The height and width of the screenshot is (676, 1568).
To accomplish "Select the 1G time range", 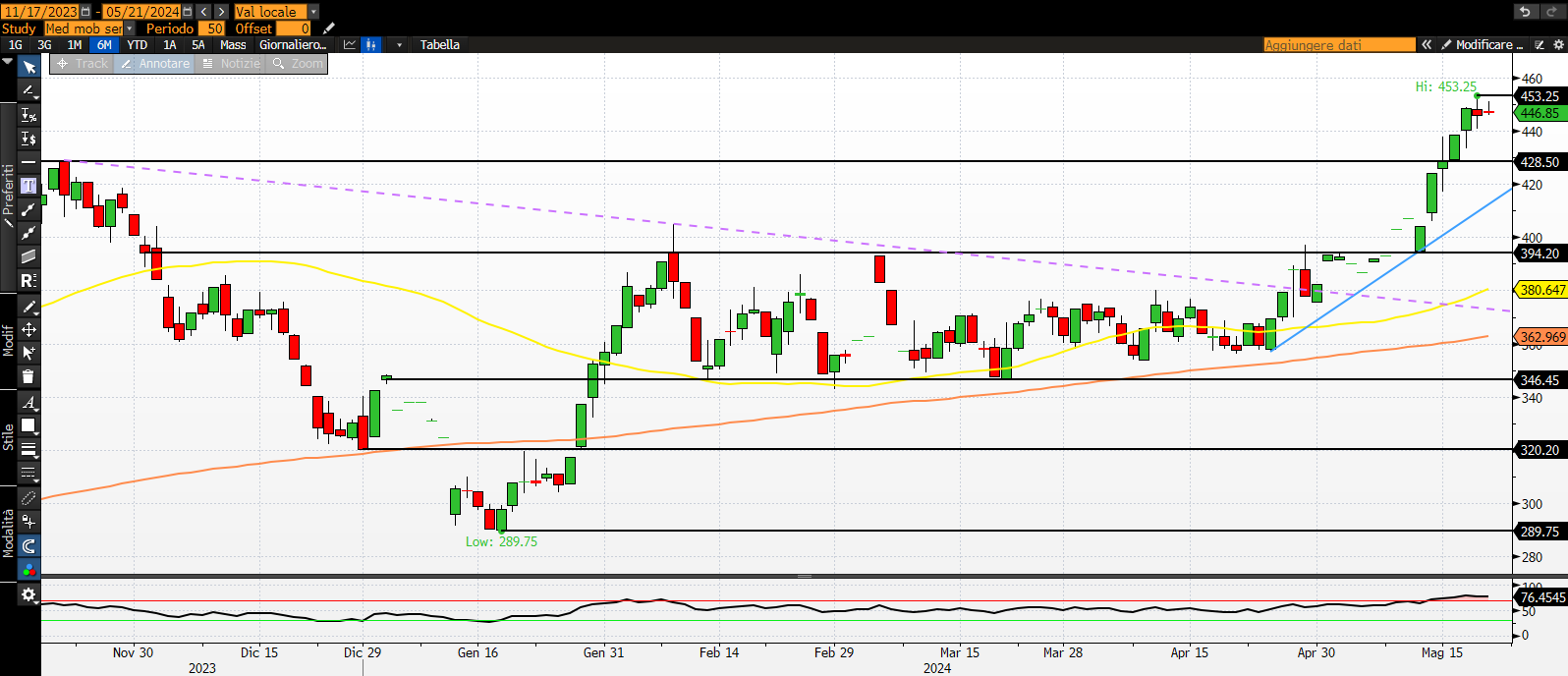I will pos(16,44).
